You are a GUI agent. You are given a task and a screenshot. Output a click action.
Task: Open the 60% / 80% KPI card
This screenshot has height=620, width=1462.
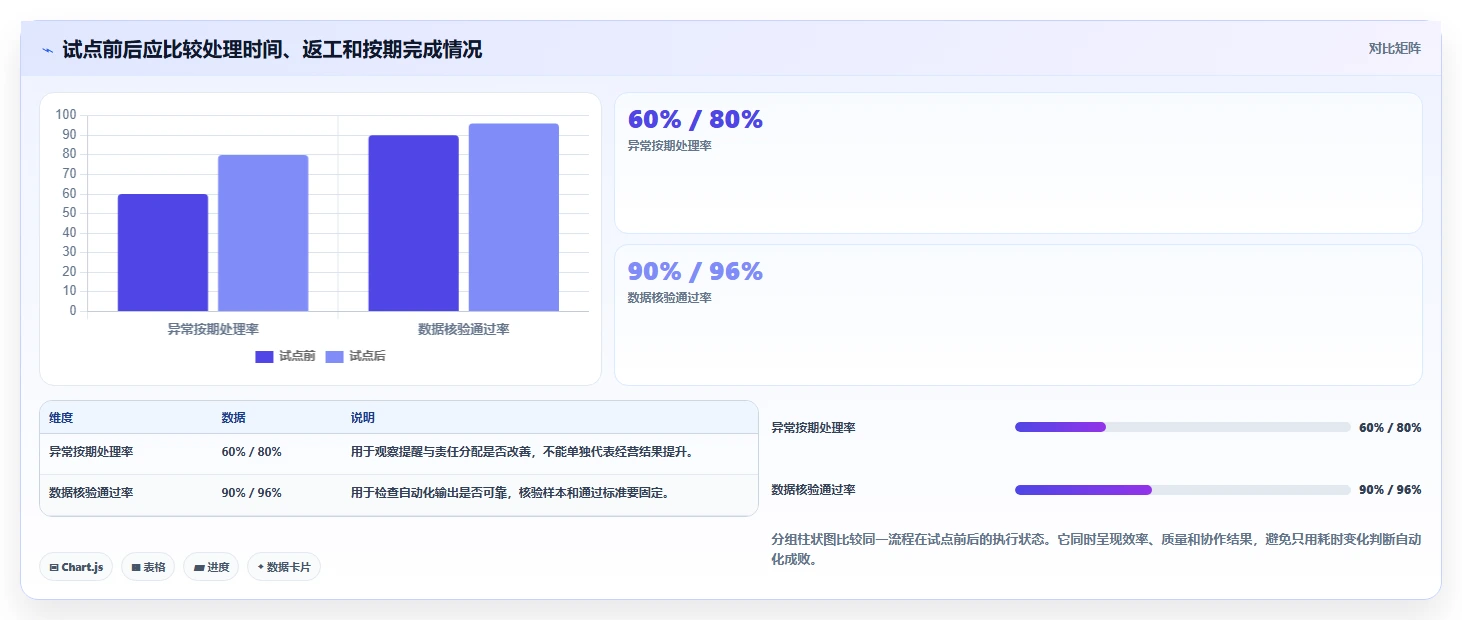click(x=1018, y=163)
